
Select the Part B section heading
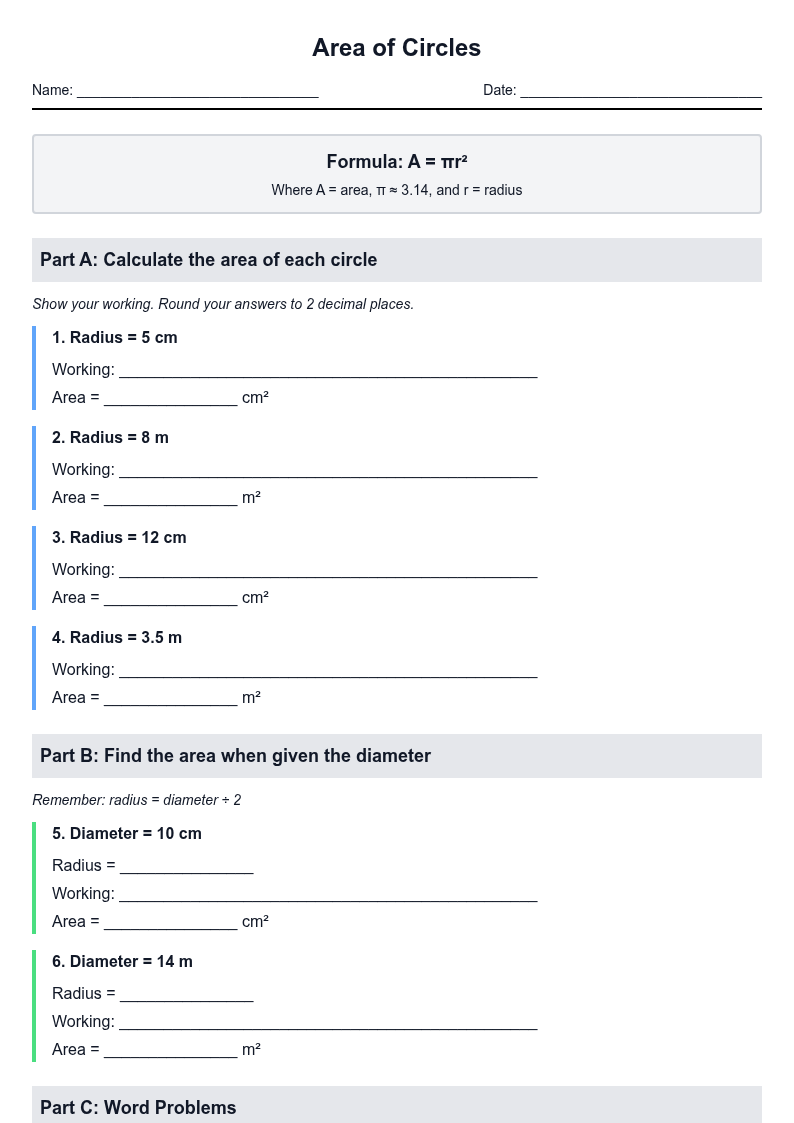(397, 756)
